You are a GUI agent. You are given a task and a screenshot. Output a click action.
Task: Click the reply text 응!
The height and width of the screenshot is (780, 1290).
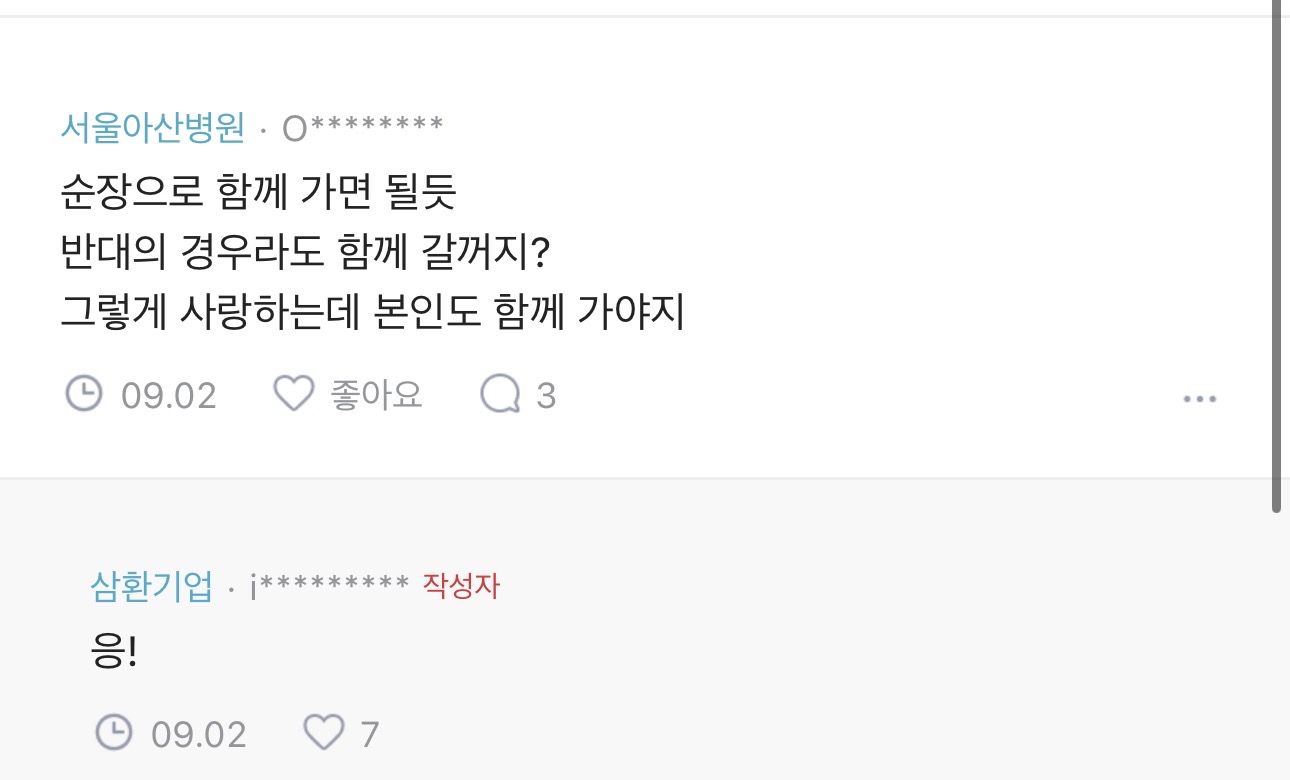(x=113, y=654)
